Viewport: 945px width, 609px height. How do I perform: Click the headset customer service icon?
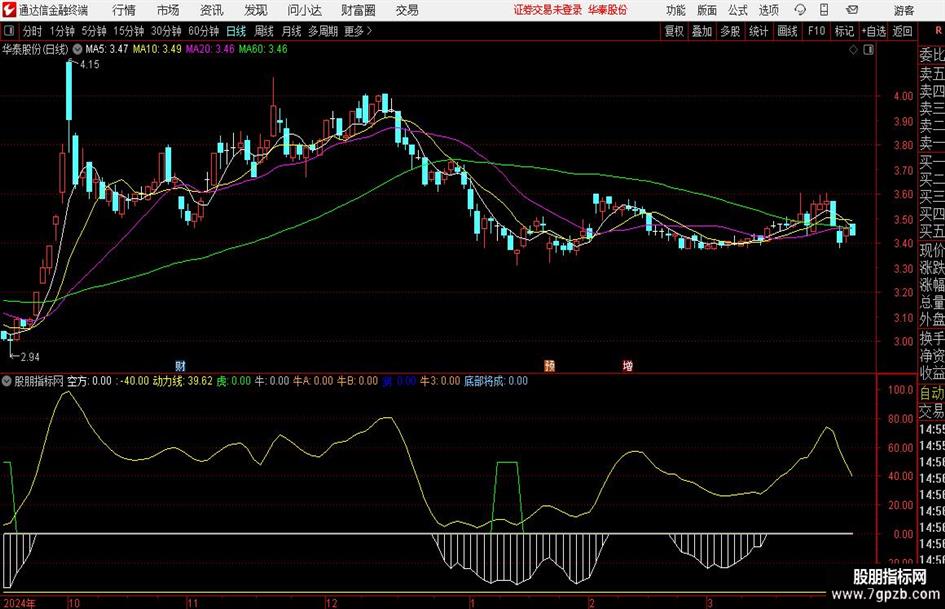(x=800, y=10)
